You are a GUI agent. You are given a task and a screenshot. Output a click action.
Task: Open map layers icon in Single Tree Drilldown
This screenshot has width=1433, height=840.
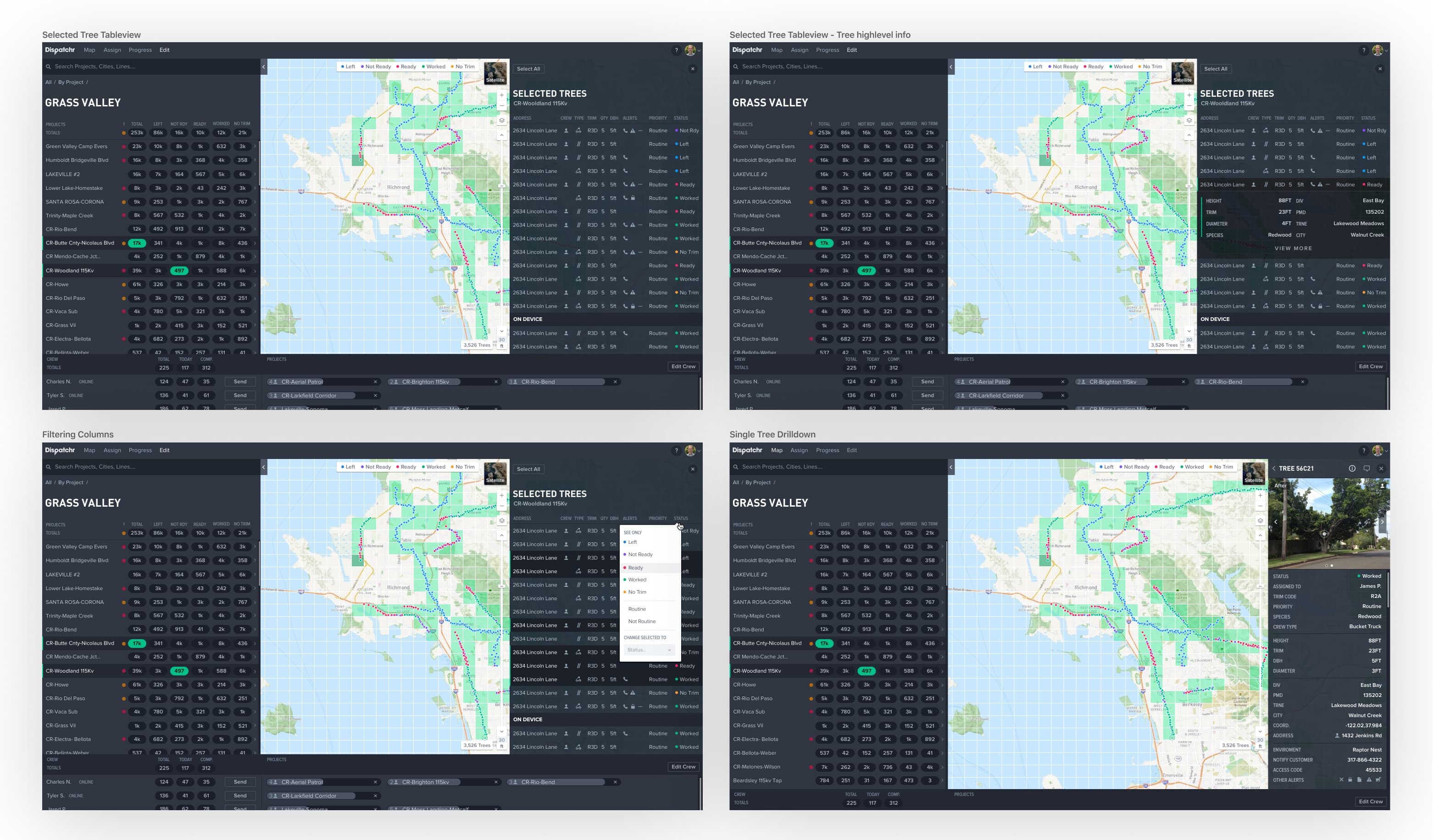1260,520
